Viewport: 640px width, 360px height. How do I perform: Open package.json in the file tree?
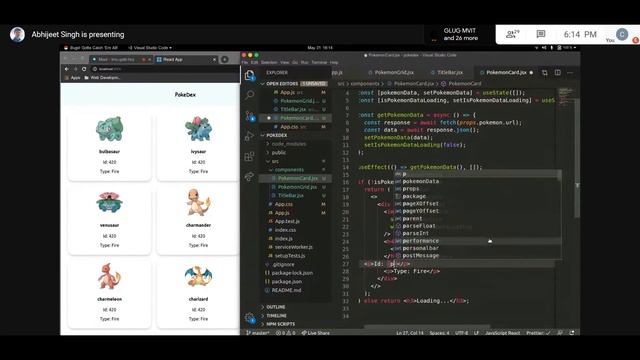click(287, 282)
